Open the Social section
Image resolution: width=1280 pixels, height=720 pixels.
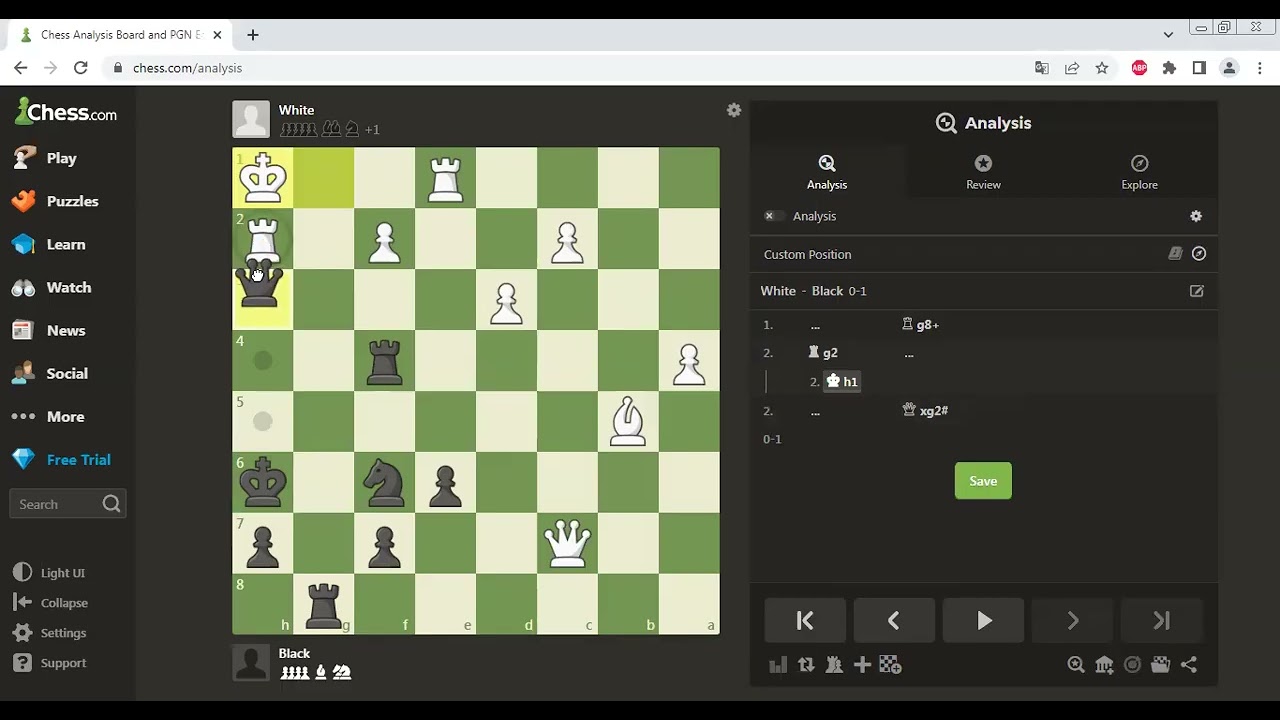click(x=50, y=373)
